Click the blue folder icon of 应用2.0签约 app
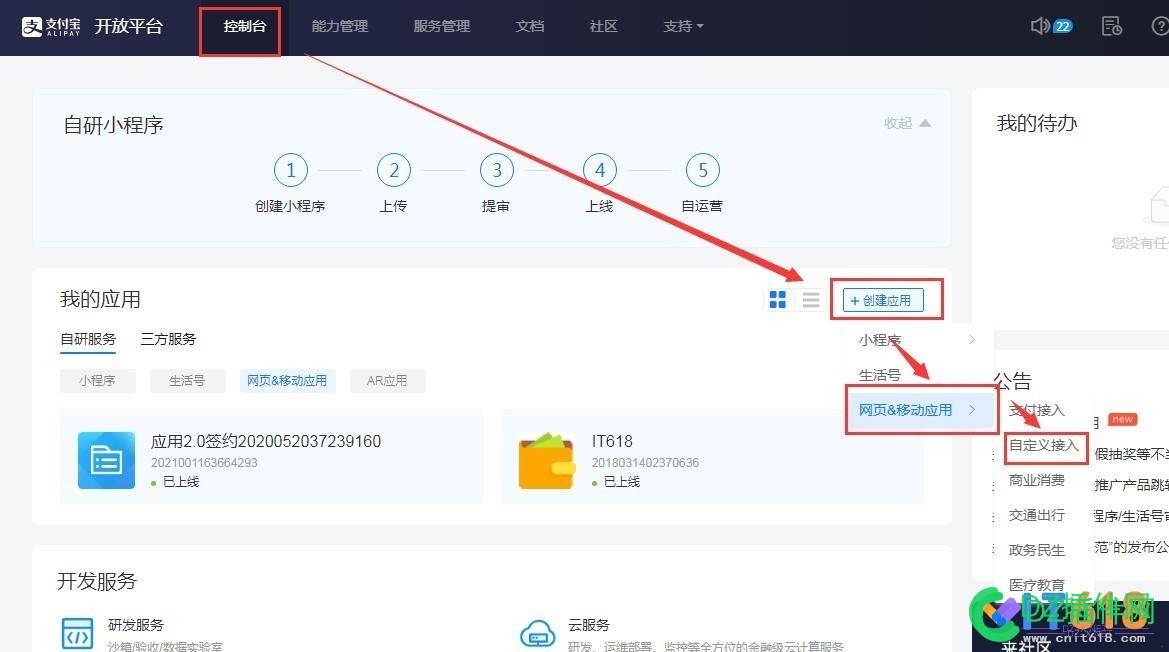This screenshot has height=652, width=1169. (105, 460)
